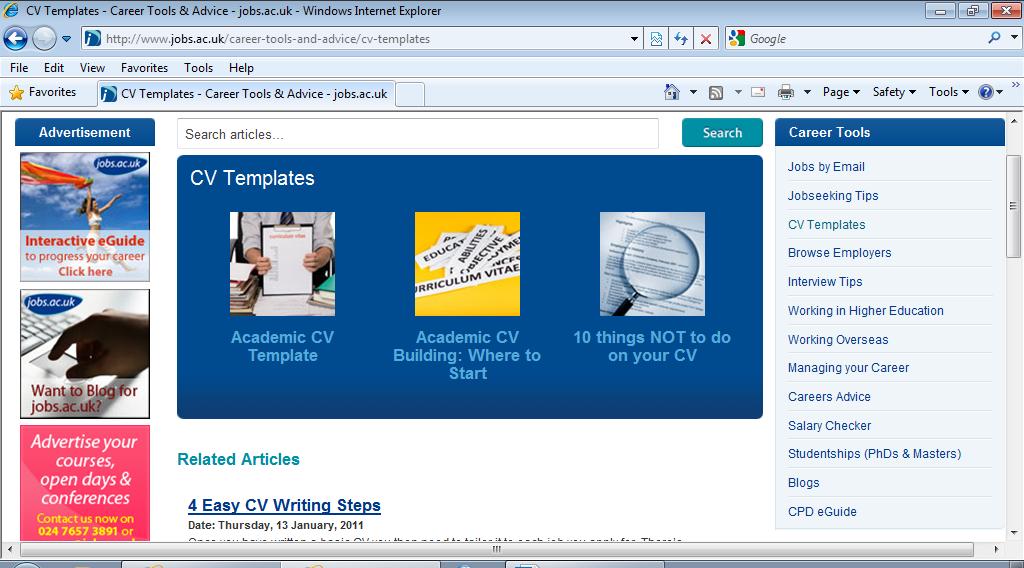
Task: Open Managing your Career link
Action: 848,368
